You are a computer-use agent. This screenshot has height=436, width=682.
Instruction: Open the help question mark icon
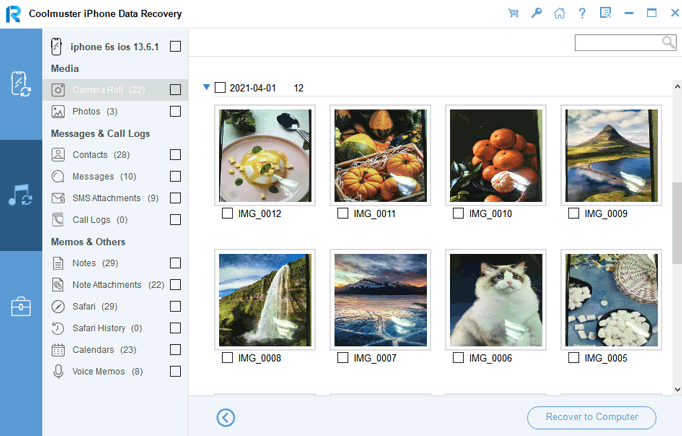[582, 13]
